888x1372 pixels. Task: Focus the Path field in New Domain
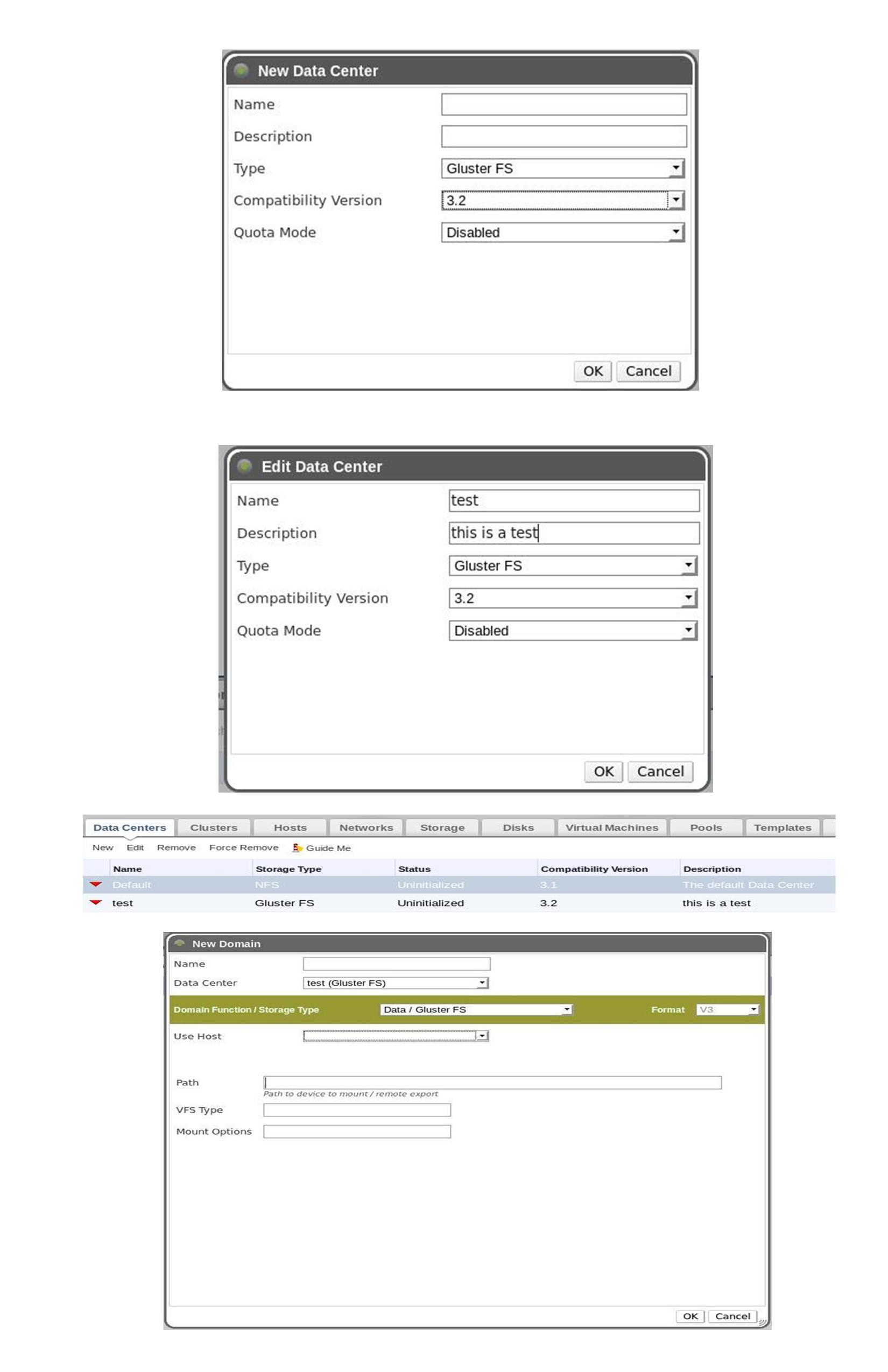pyautogui.click(x=492, y=1083)
